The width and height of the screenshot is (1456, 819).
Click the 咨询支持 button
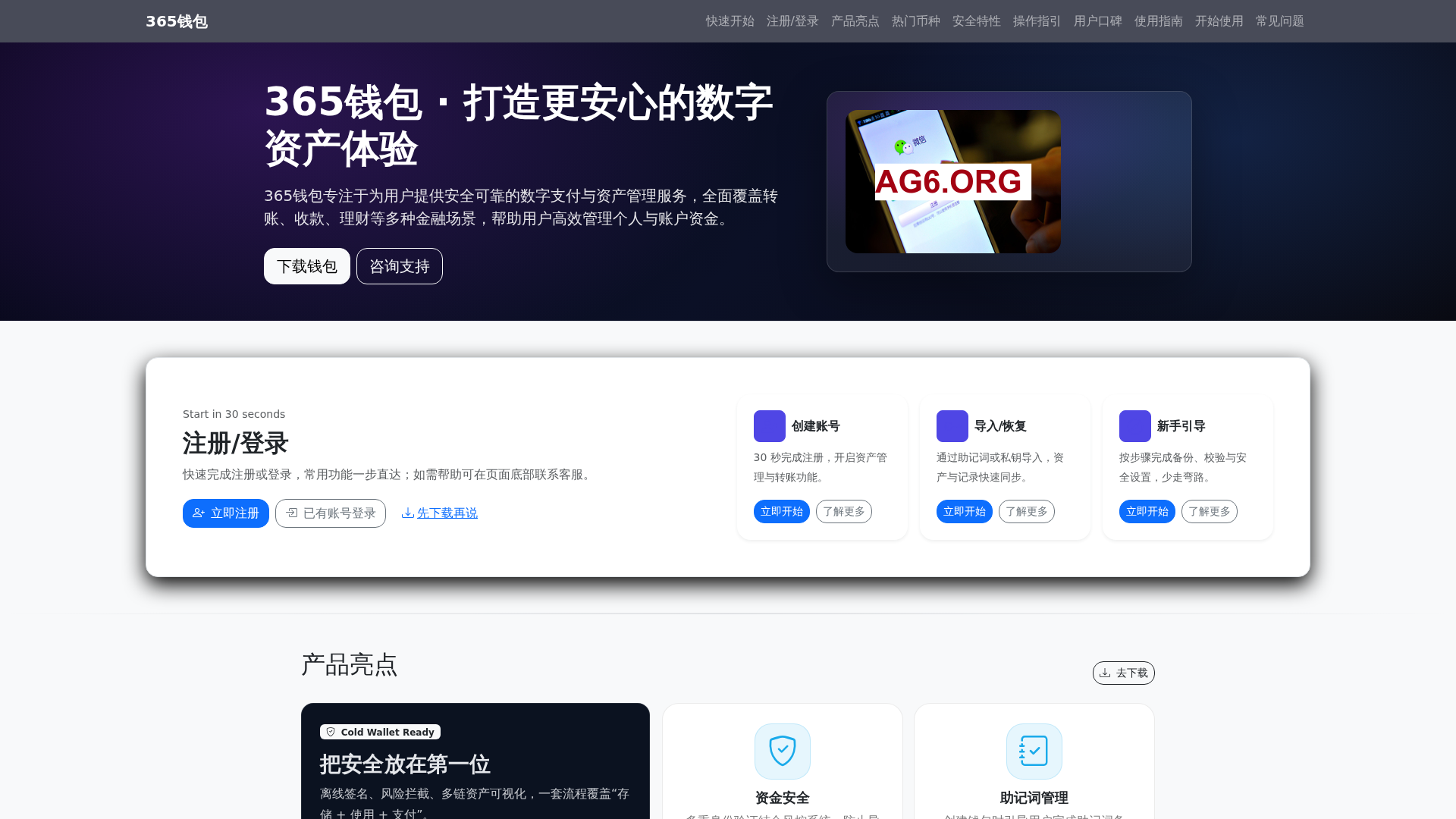click(x=400, y=266)
